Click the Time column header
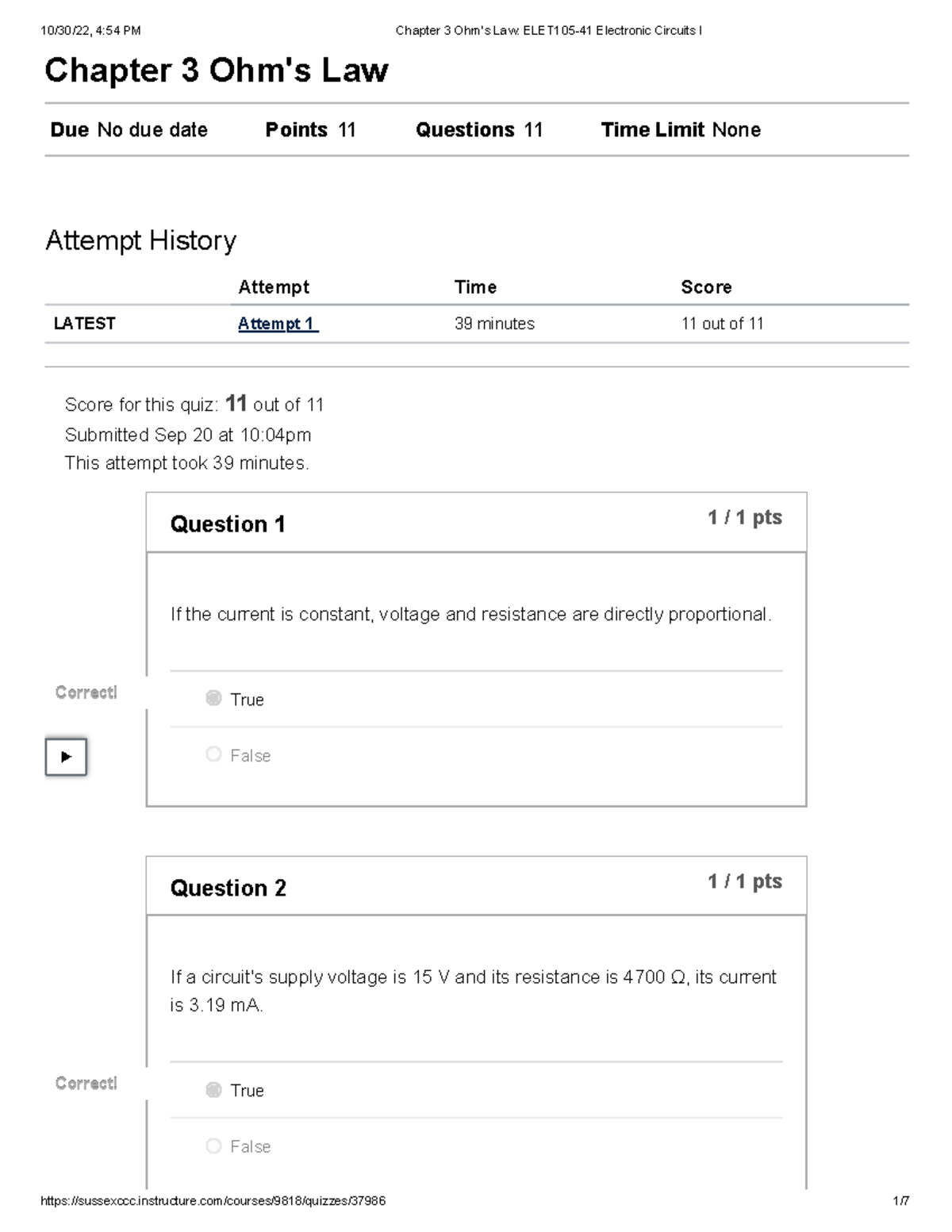Image resolution: width=952 pixels, height=1232 pixels. [475, 287]
